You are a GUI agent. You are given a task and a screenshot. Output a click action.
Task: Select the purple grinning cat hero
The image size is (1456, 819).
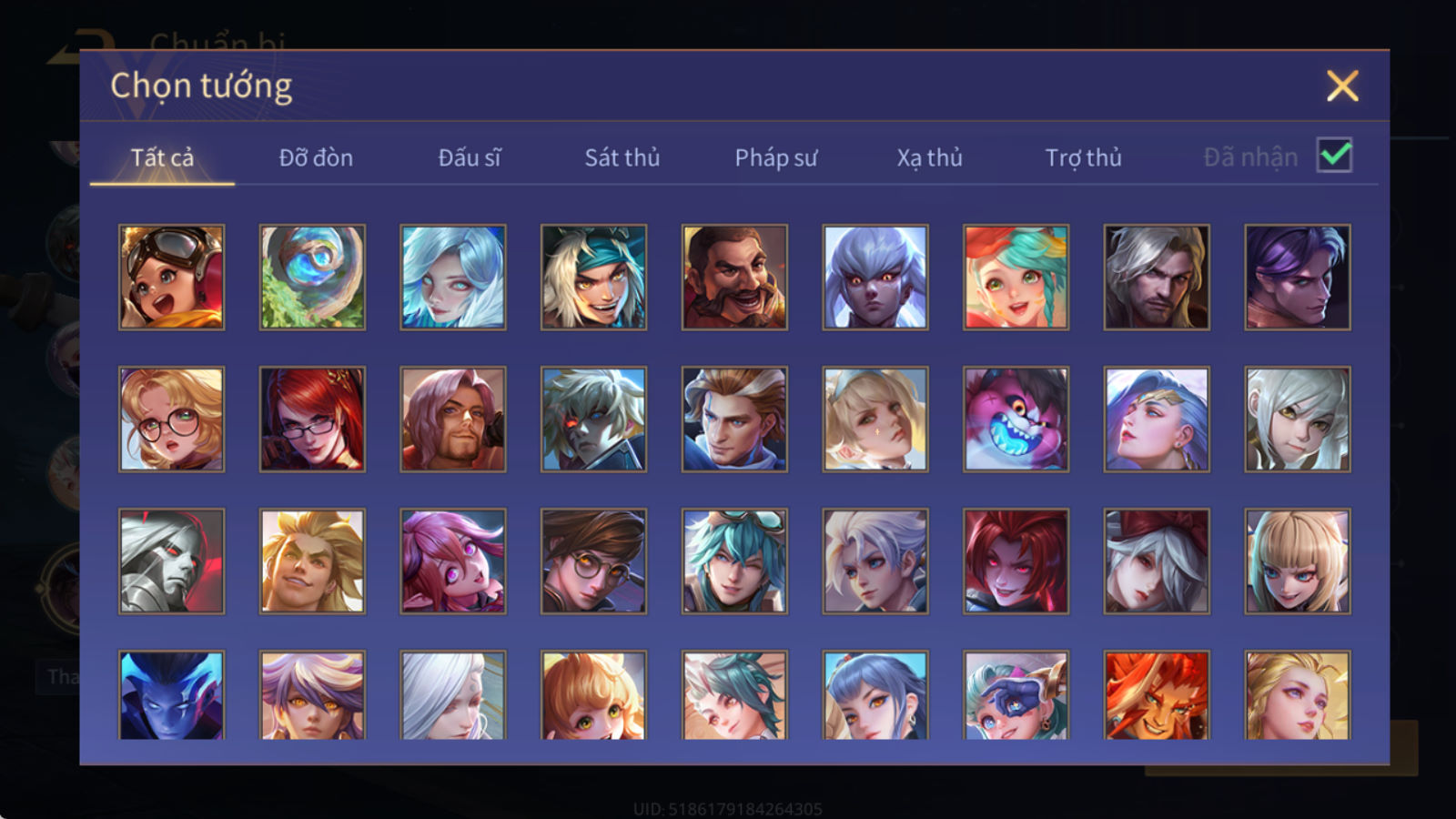(x=1016, y=420)
